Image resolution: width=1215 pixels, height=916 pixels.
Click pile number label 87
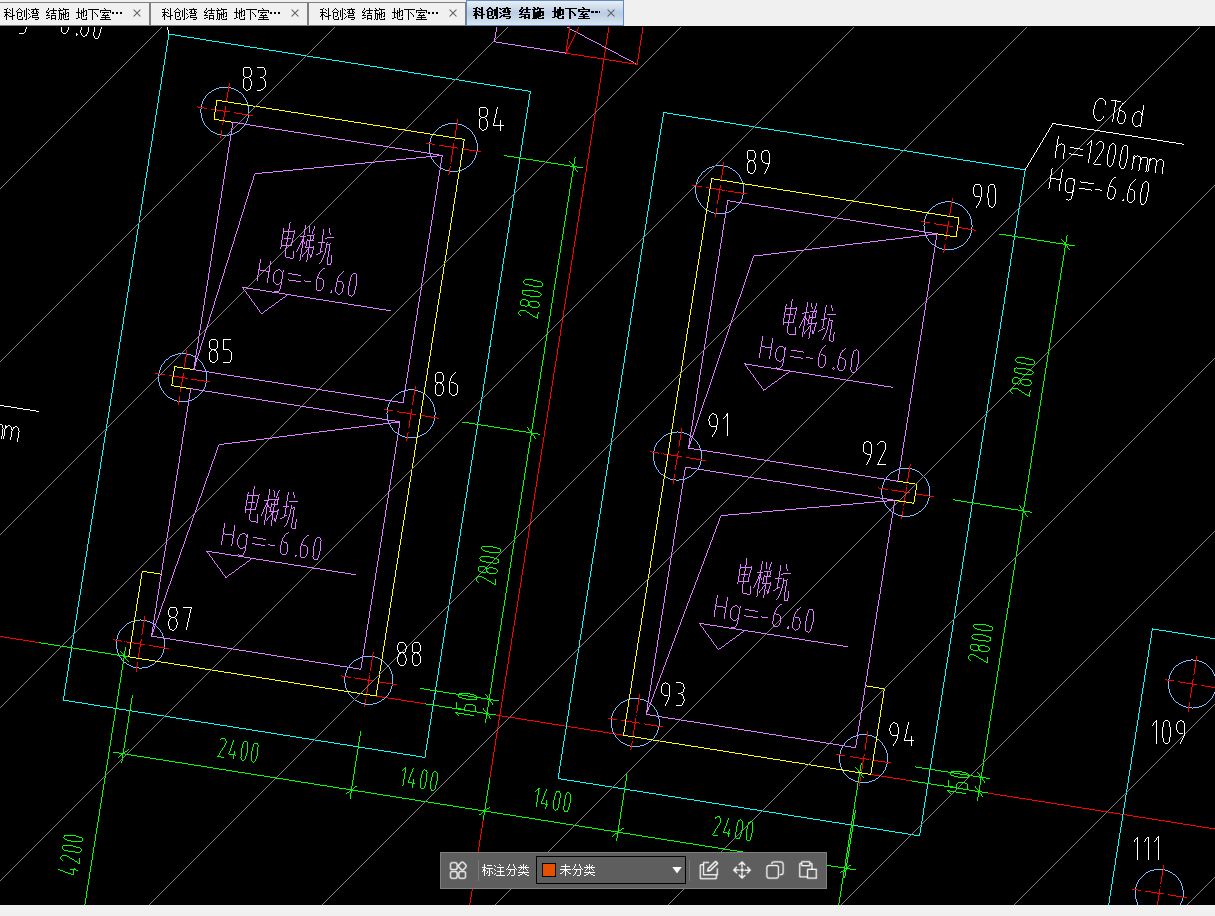180,618
